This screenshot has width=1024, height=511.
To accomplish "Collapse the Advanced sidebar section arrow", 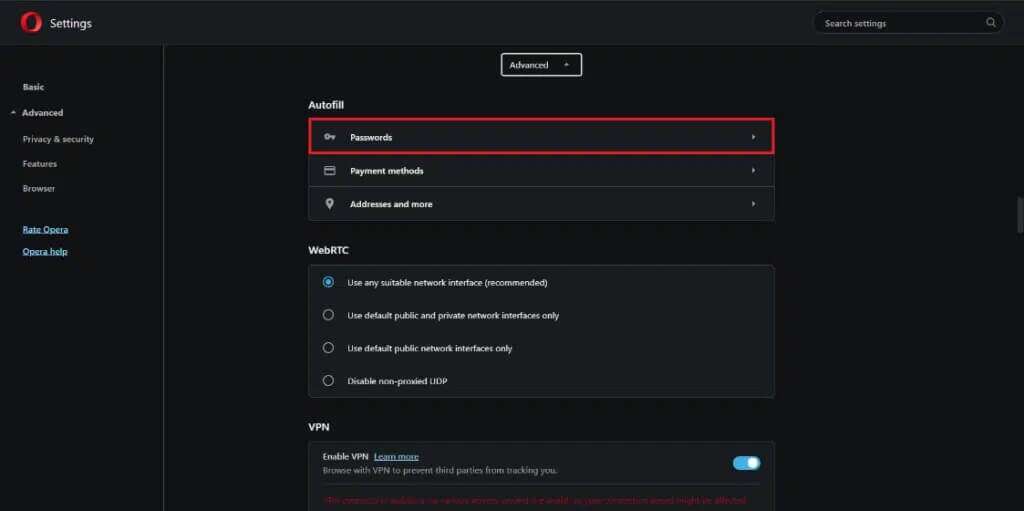I will [13, 112].
